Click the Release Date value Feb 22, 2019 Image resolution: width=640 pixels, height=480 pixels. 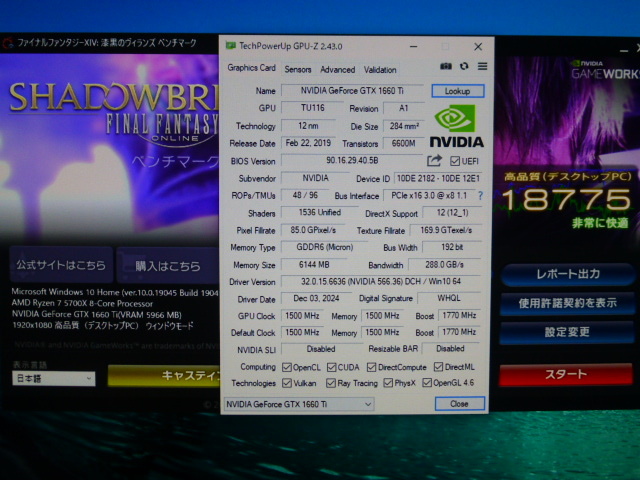(308, 143)
